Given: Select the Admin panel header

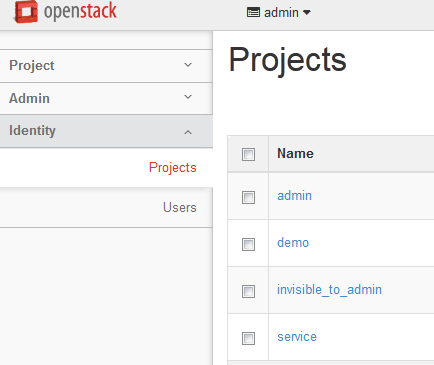Looking at the screenshot, I should point(106,98).
